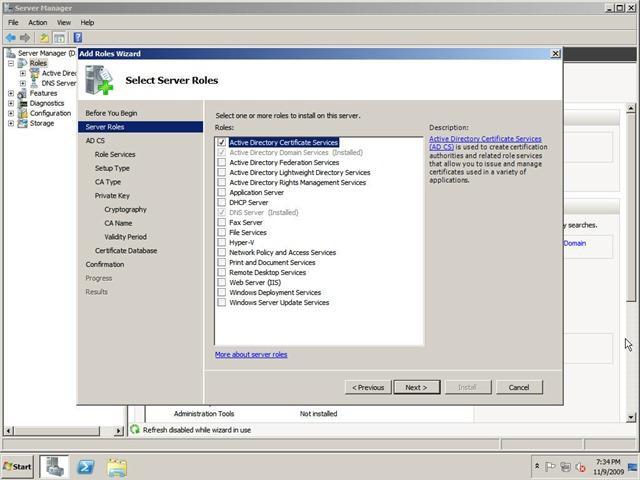Check Windows Server Update Services
The width and height of the screenshot is (640, 480).
coord(222,302)
